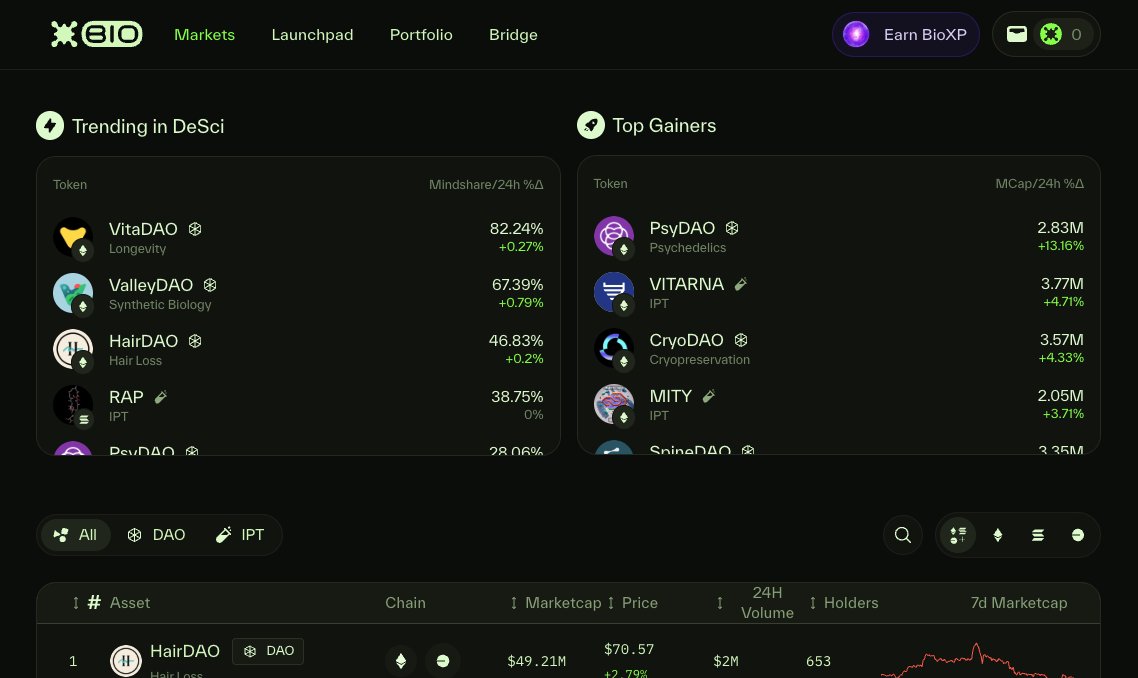Click the Top Gainers heading
Viewport: 1138px width, 678px height.
click(664, 126)
